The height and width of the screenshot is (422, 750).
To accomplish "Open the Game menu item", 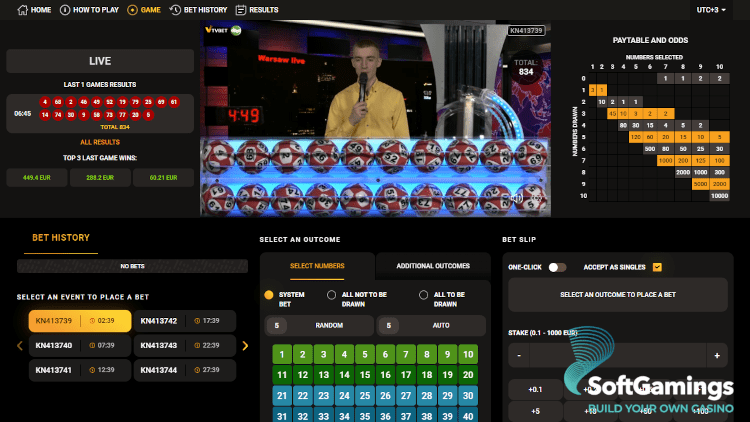I will point(144,9).
